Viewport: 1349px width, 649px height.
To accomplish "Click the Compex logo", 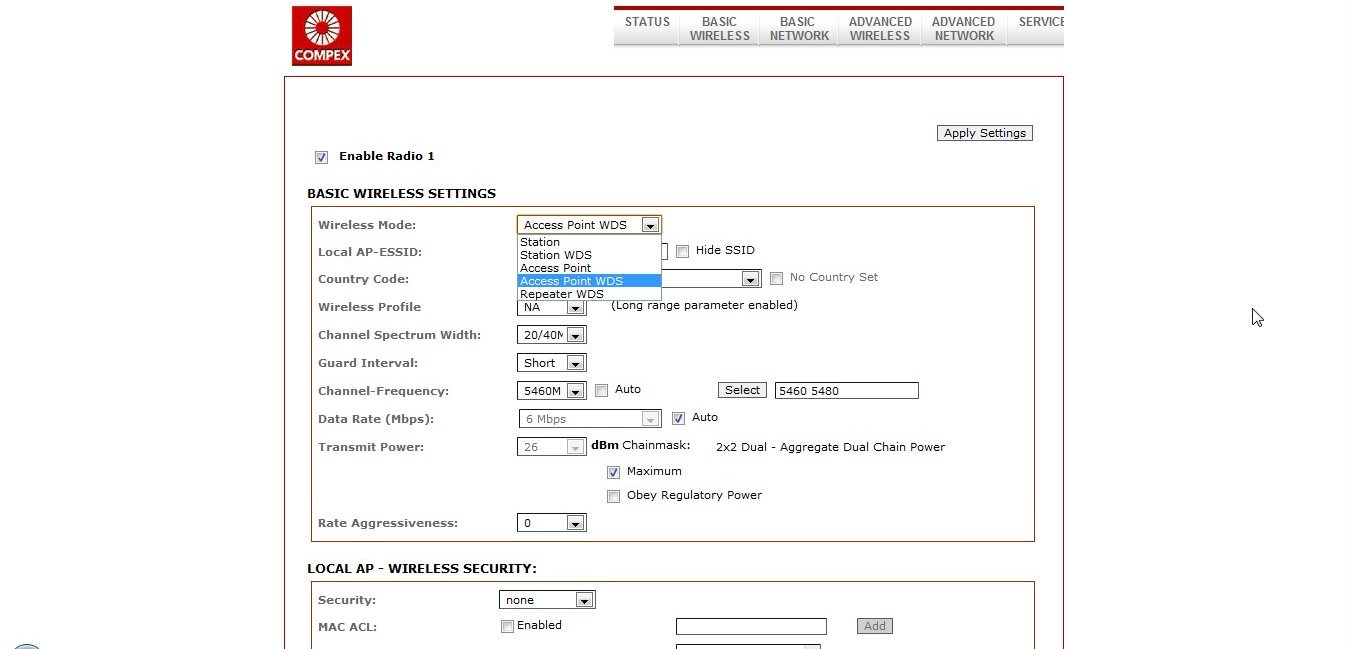I will pyautogui.click(x=322, y=36).
